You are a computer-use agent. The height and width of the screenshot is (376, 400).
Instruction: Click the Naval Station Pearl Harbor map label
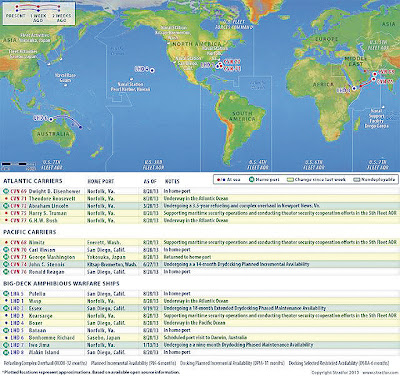[x=130, y=87]
